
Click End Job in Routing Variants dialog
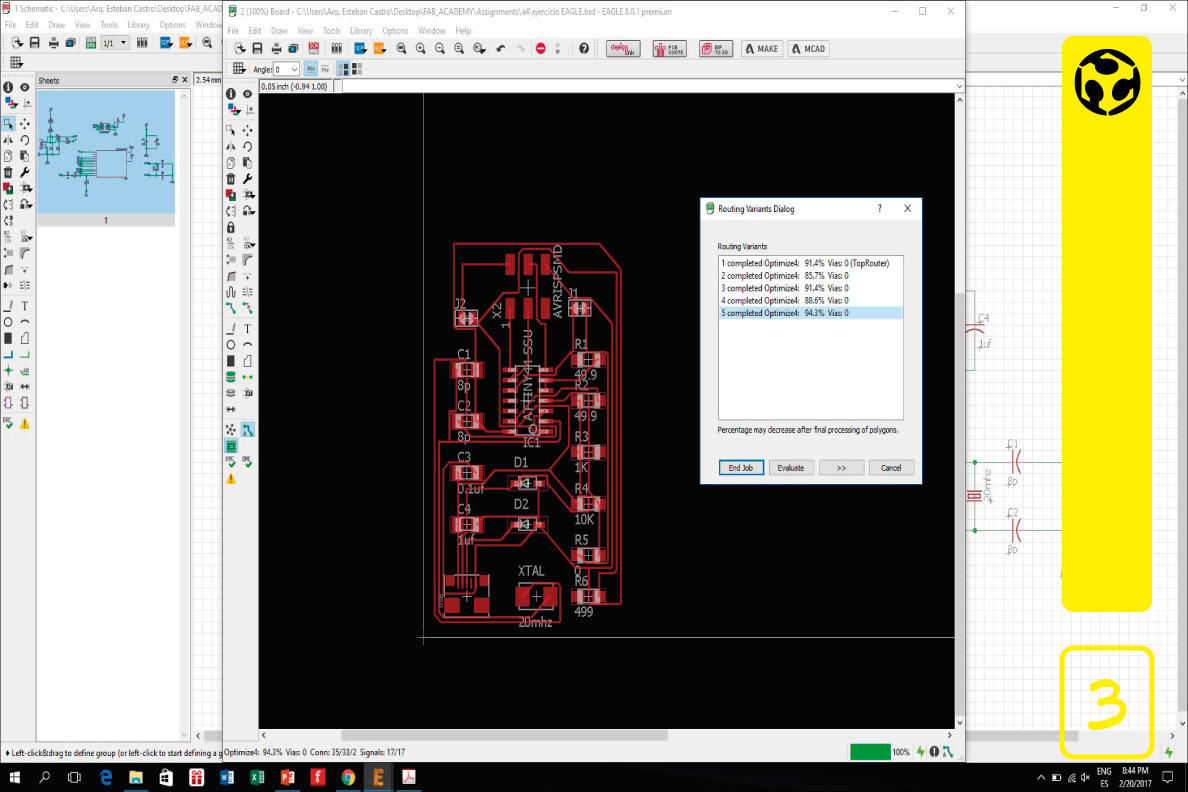point(741,468)
